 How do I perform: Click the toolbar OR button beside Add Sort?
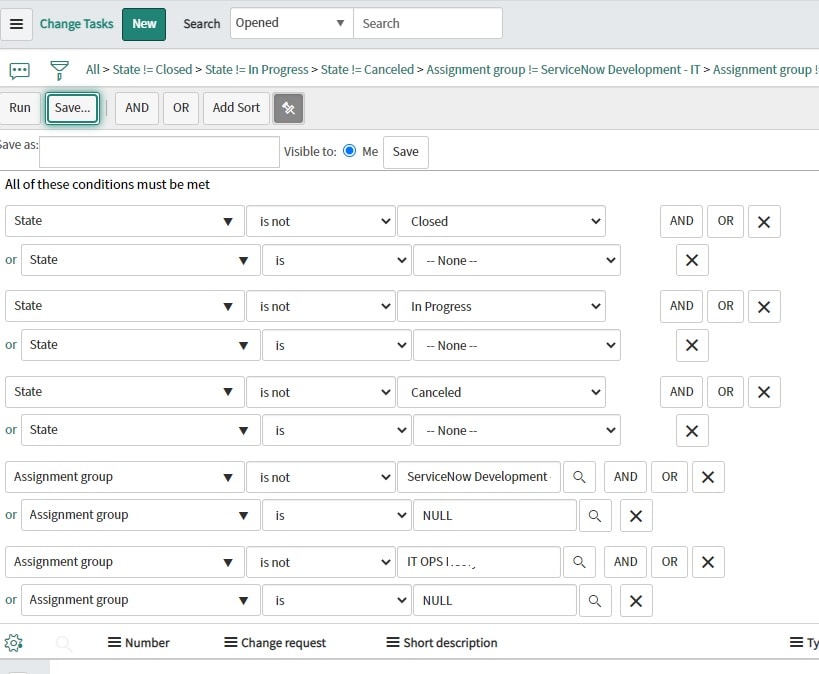(x=181, y=108)
